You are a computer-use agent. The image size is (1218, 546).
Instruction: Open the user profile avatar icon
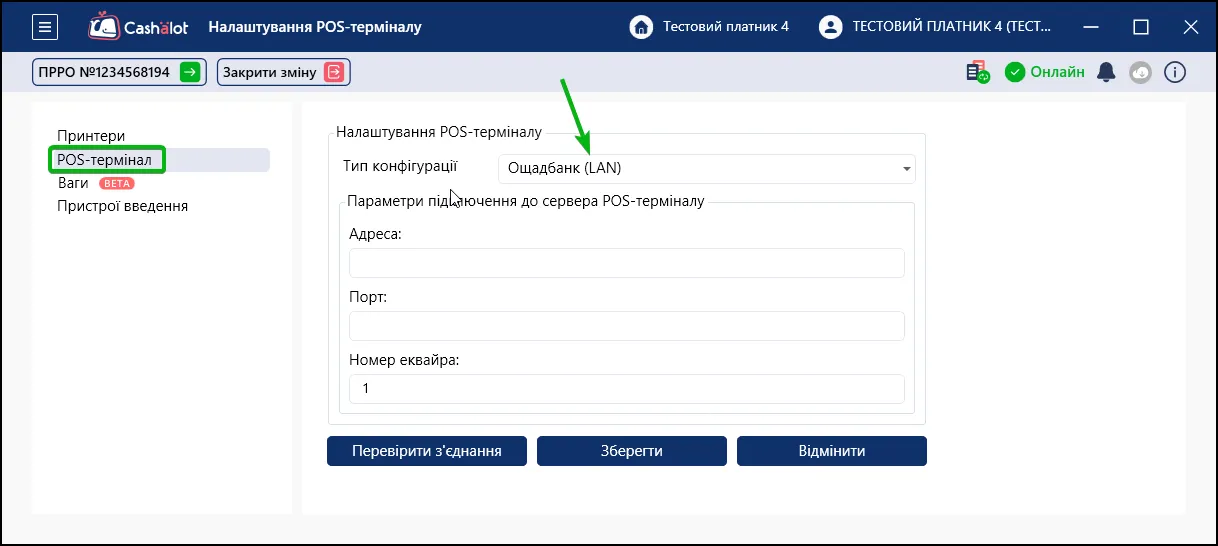tap(830, 27)
